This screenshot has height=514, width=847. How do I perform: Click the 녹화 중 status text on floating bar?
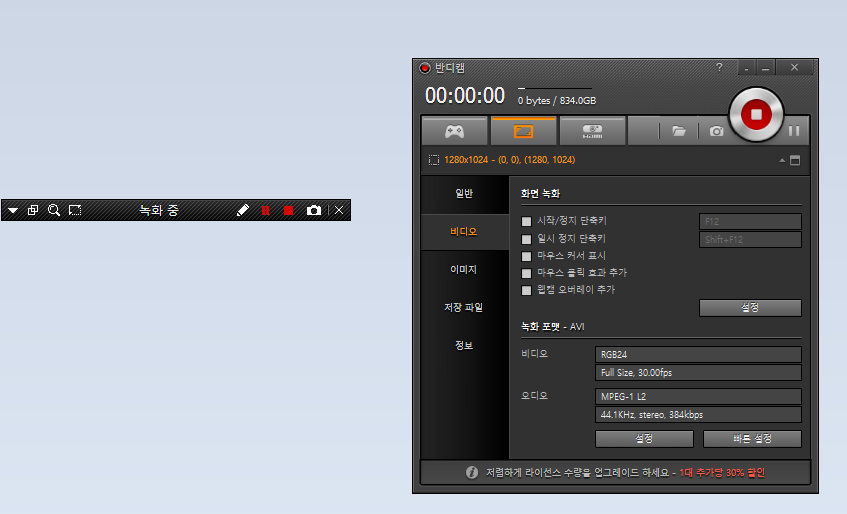159,210
